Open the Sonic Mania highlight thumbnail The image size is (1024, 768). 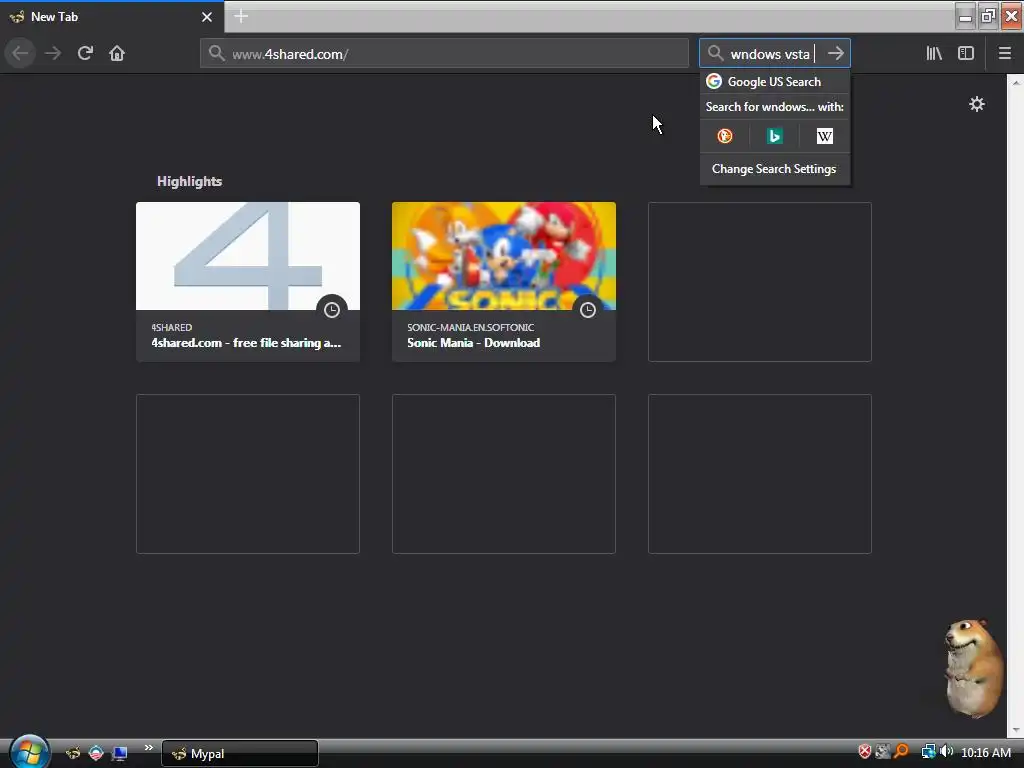pyautogui.click(x=504, y=256)
